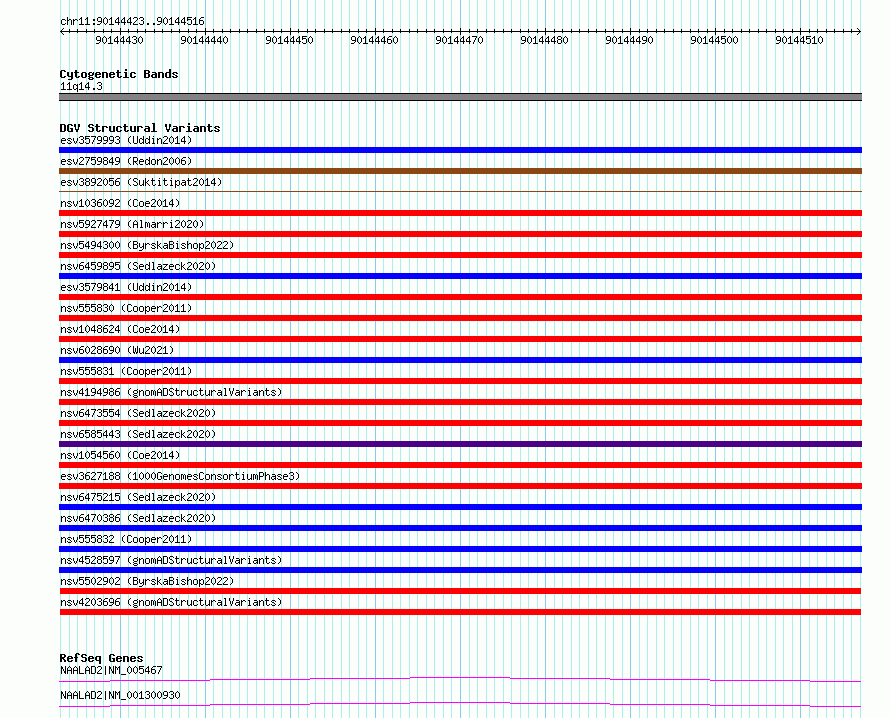Click the red bar under esv3627188
Viewport: 890px width, 718px height.
pos(460,486)
